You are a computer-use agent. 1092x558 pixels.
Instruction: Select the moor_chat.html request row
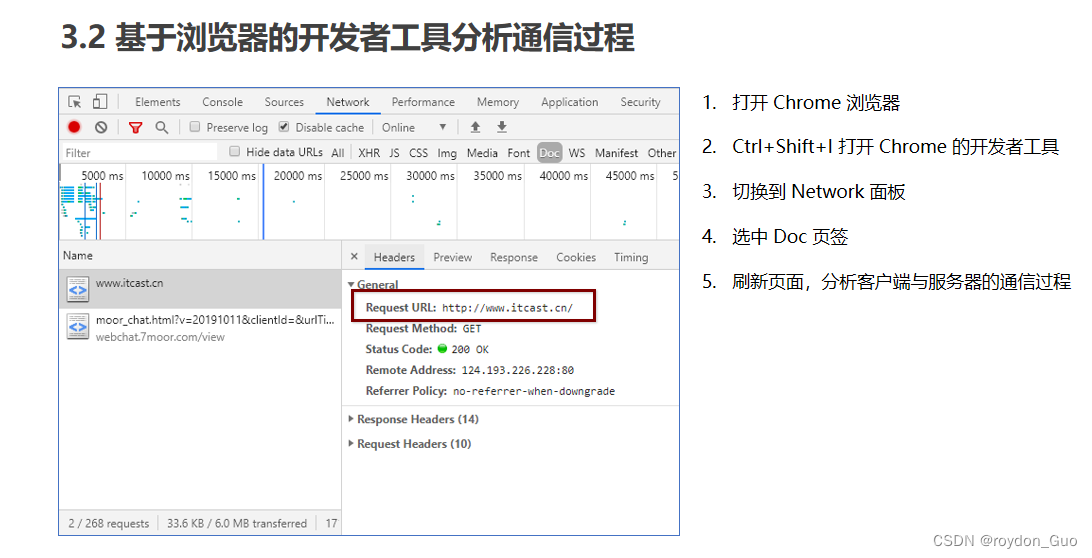coord(201,327)
